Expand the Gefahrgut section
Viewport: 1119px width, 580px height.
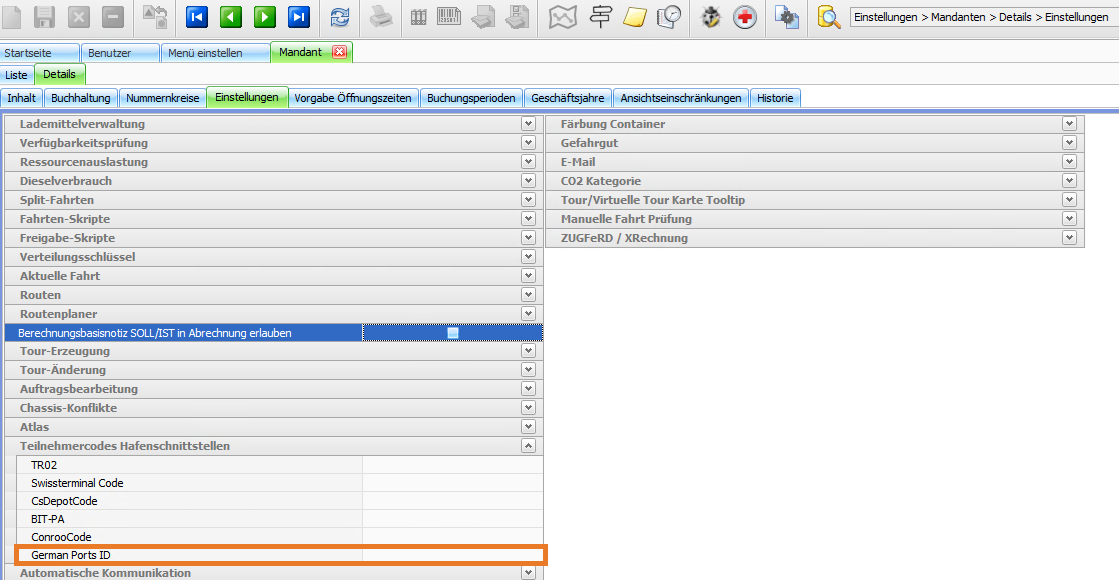pyautogui.click(x=1069, y=143)
